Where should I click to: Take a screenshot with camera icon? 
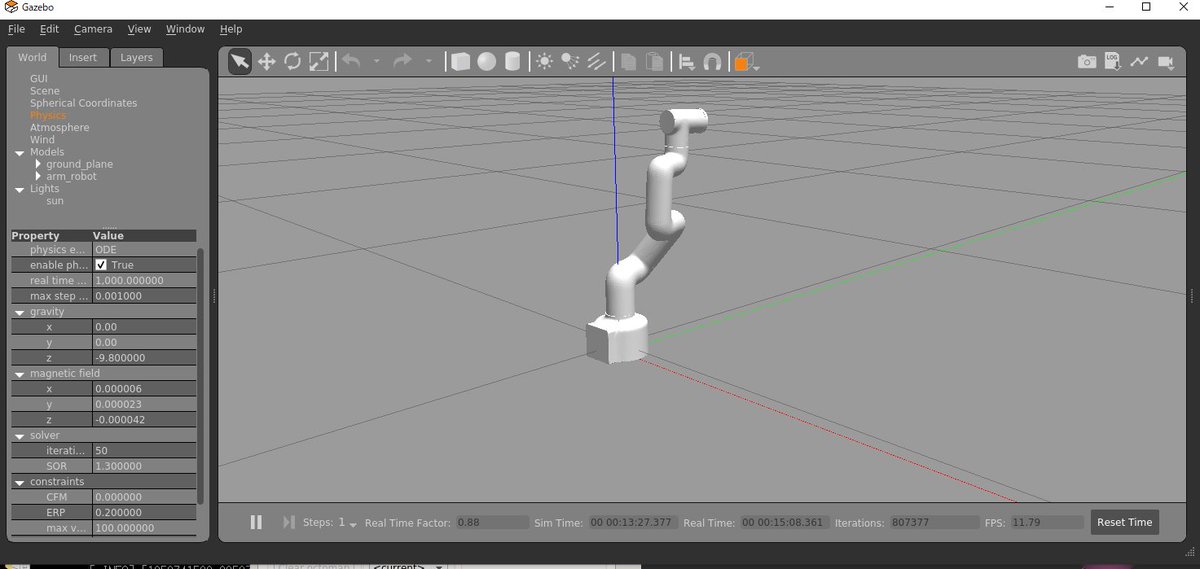pos(1087,62)
